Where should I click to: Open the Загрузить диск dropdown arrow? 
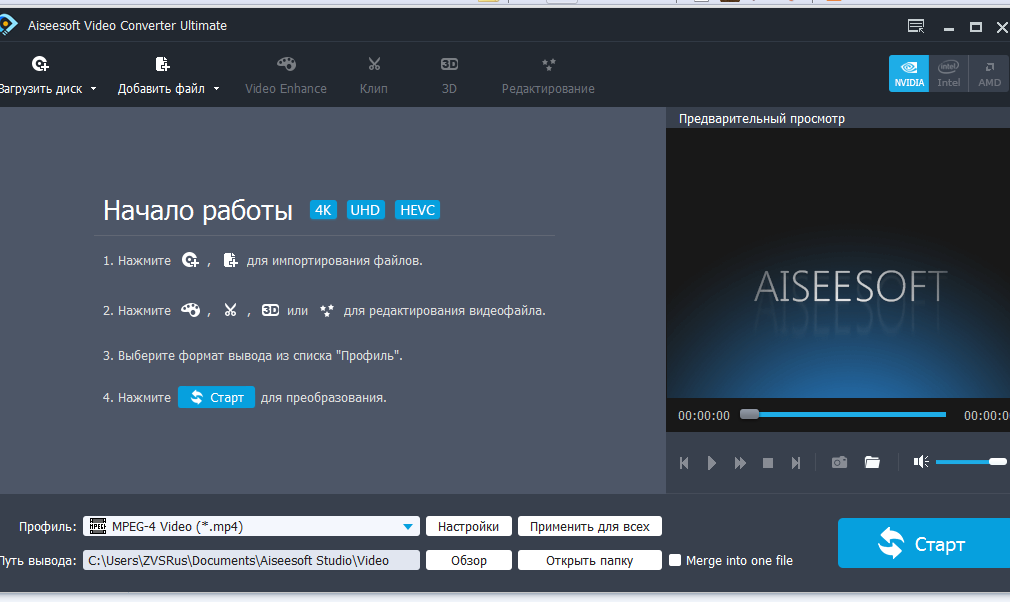(93, 89)
